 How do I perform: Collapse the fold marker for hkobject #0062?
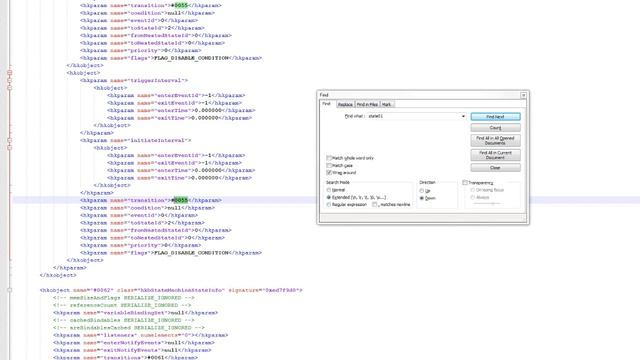(x=9, y=290)
